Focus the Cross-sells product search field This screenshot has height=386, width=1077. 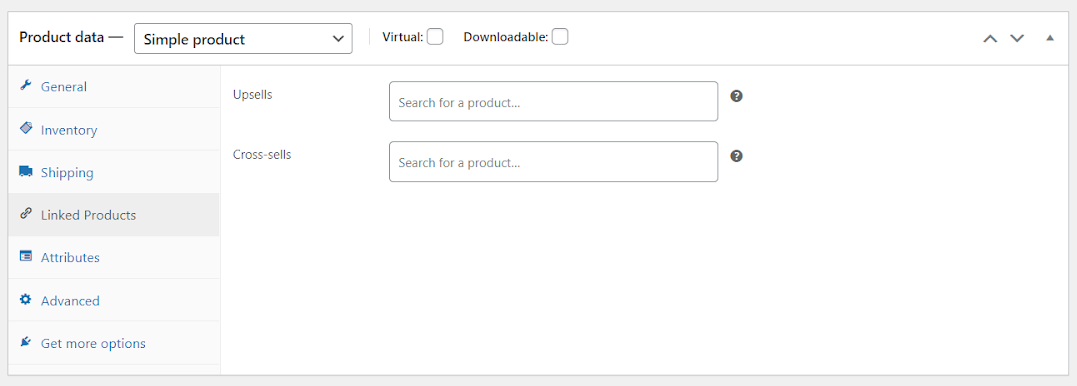point(554,162)
